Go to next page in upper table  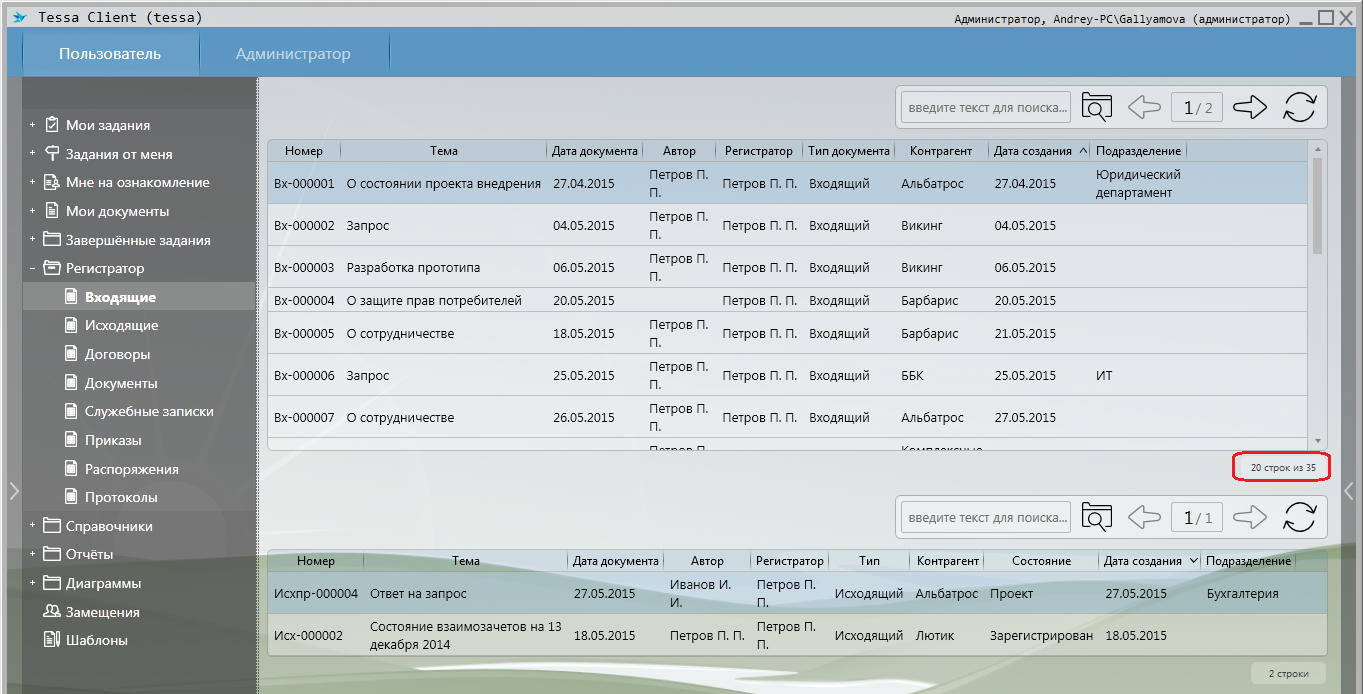coord(1249,107)
